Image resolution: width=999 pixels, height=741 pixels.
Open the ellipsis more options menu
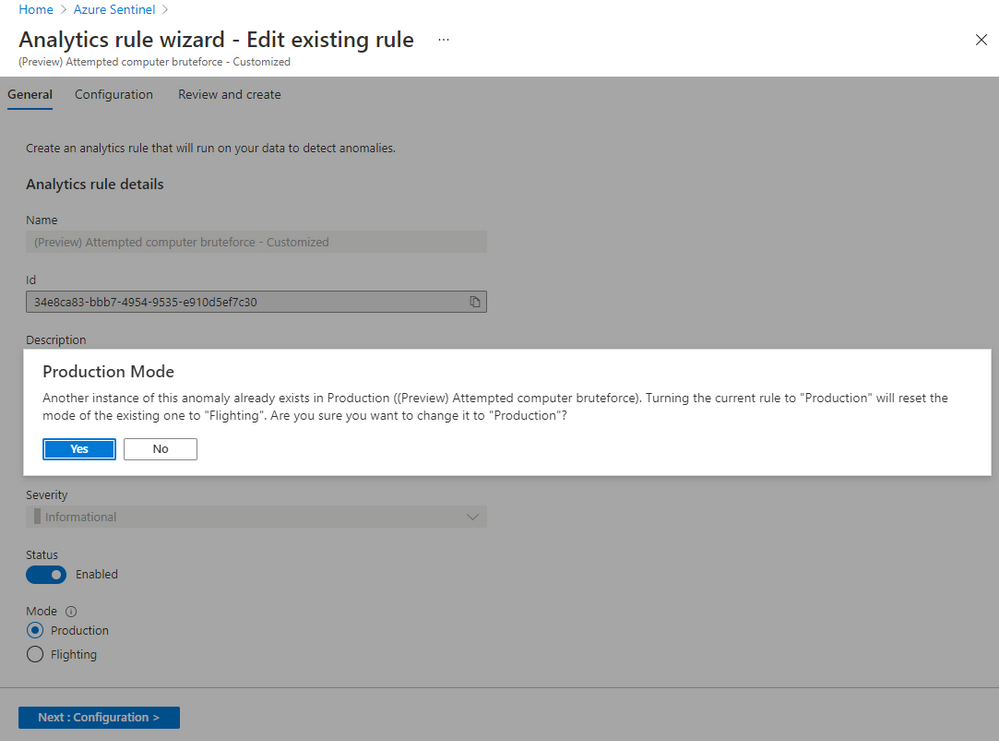pyautogui.click(x=442, y=41)
